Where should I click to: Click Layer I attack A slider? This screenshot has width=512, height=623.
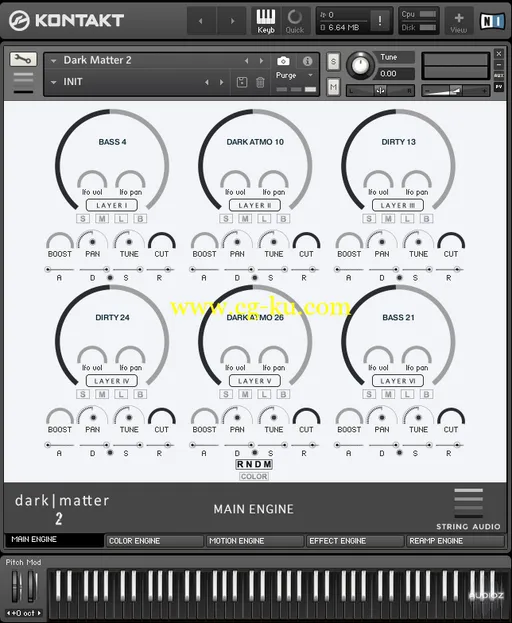click(x=59, y=269)
